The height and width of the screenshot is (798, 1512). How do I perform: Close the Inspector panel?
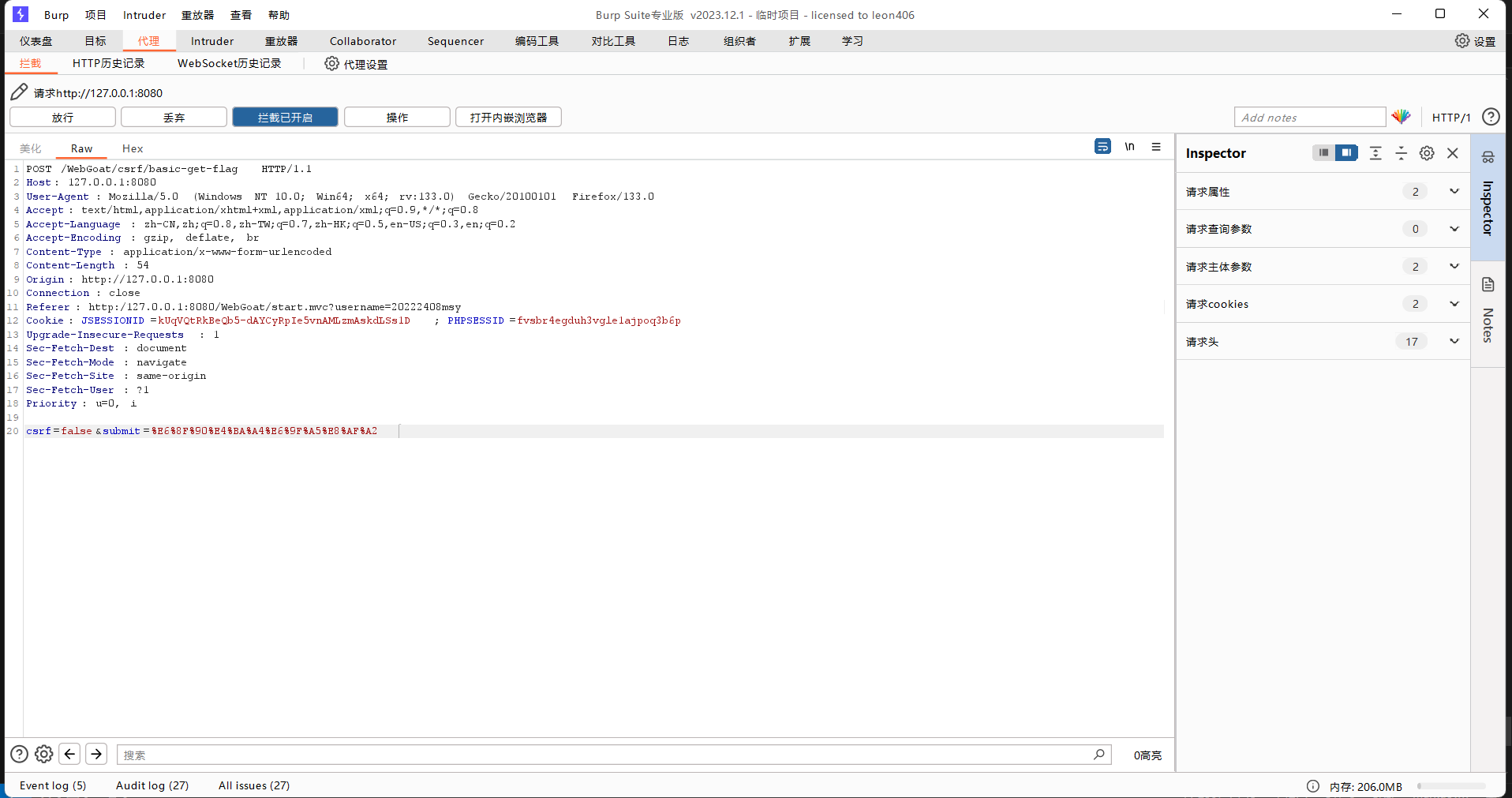[x=1453, y=153]
